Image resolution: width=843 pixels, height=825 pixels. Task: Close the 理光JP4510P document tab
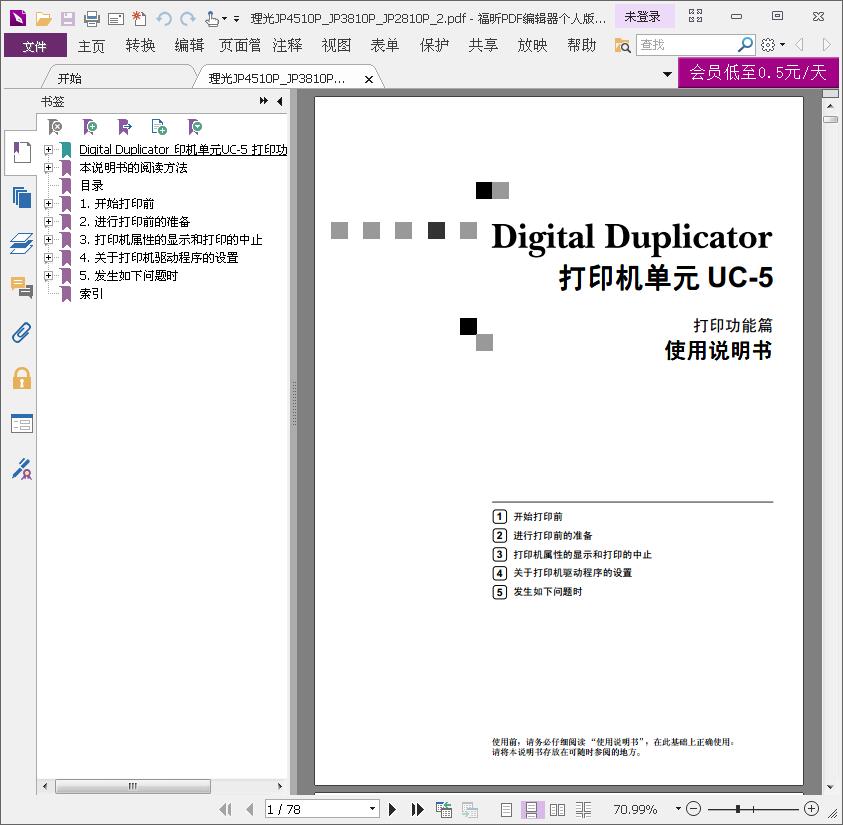tap(369, 80)
